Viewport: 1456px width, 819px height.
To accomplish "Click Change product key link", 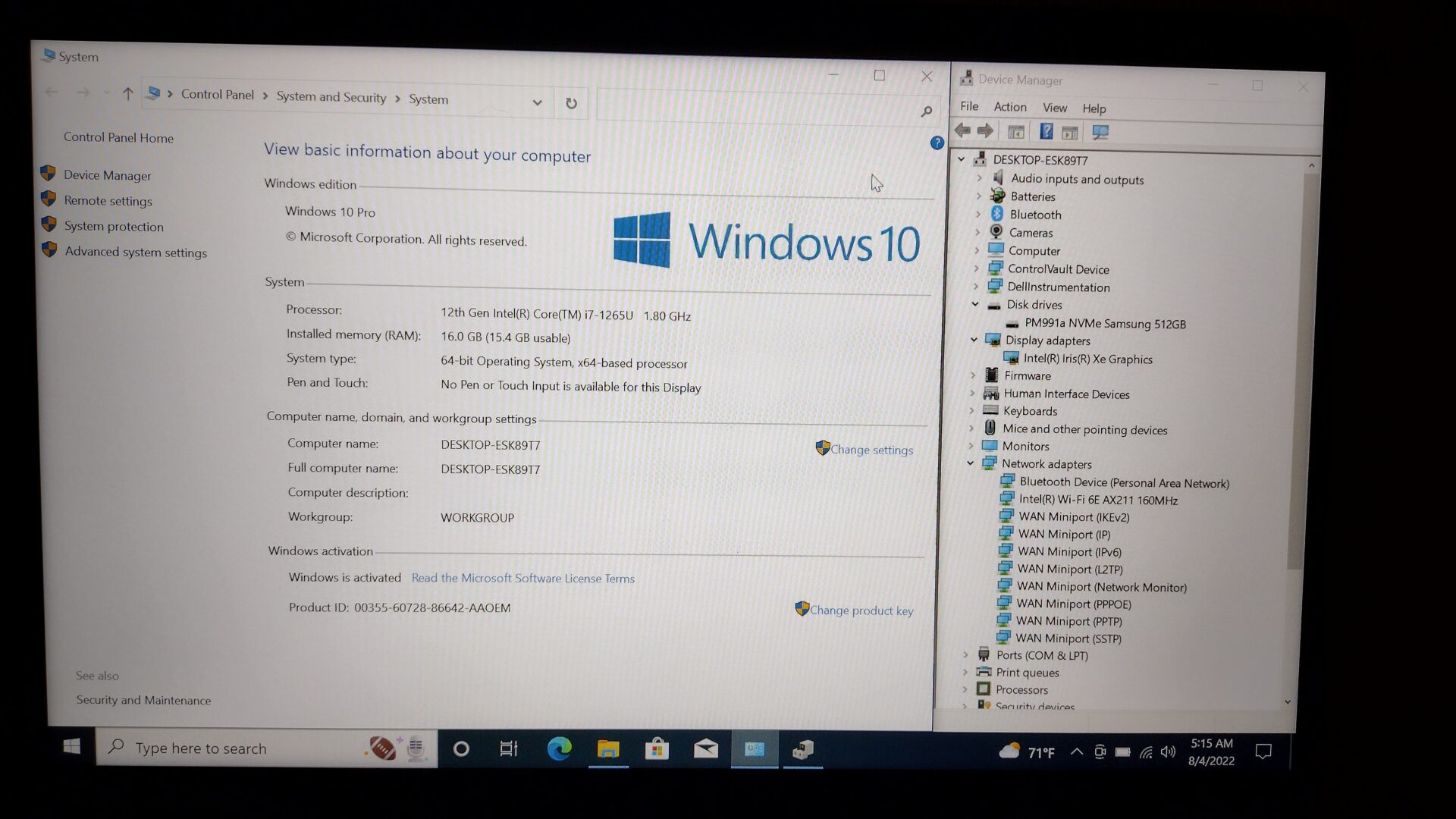I will [861, 610].
